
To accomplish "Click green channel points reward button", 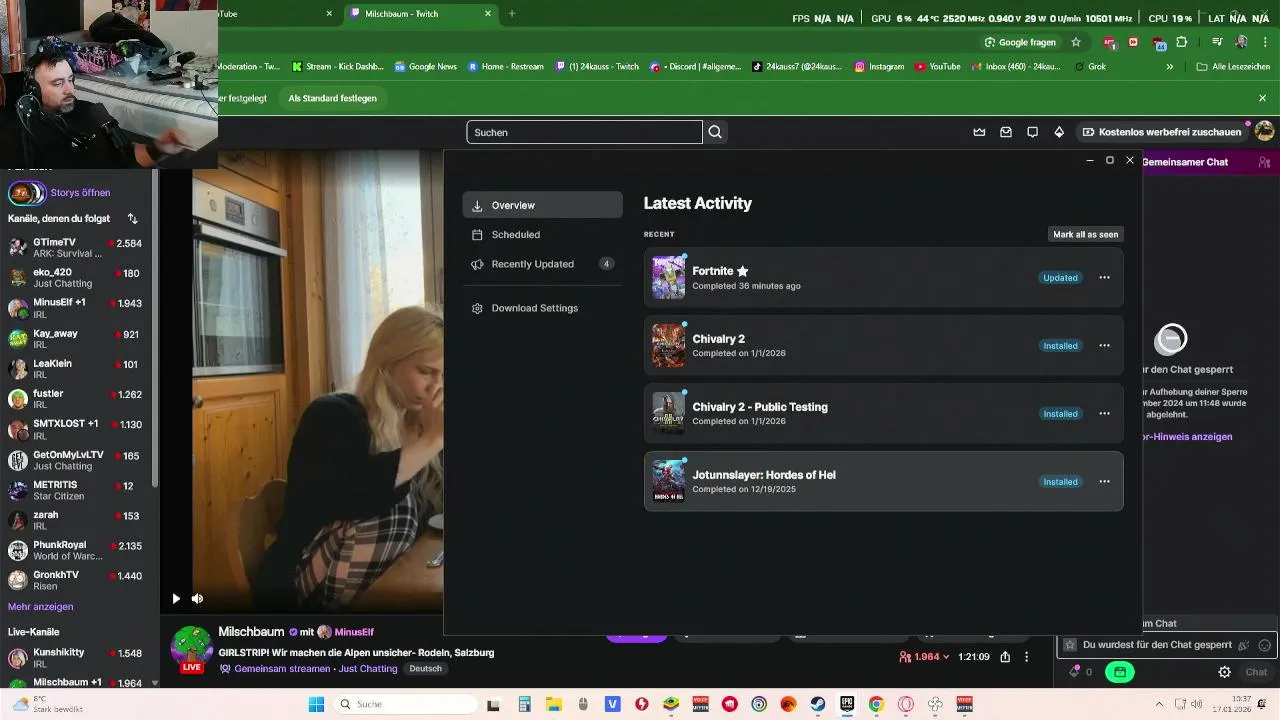I will point(1120,672).
